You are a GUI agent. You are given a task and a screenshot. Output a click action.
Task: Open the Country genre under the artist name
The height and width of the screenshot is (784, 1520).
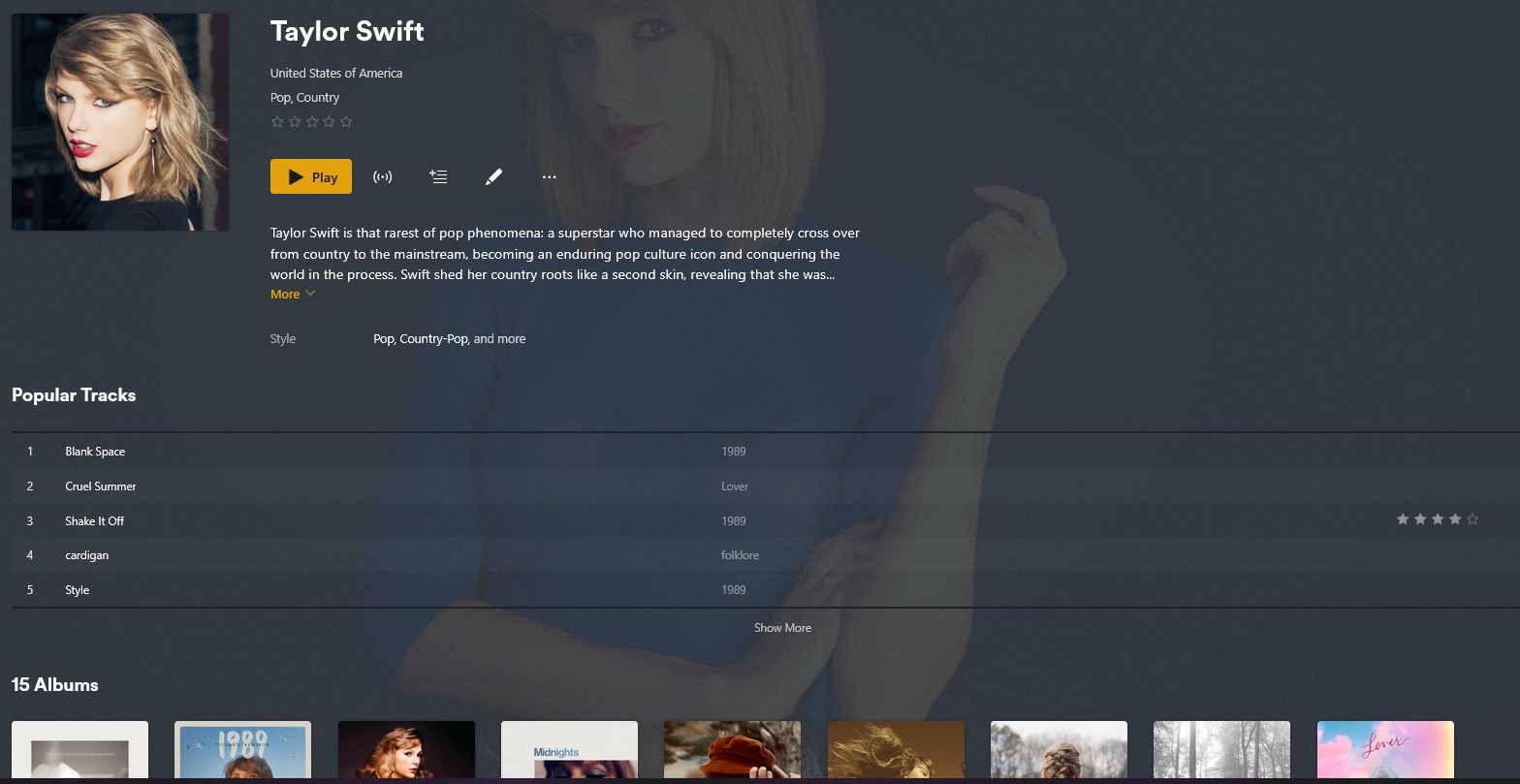(318, 98)
